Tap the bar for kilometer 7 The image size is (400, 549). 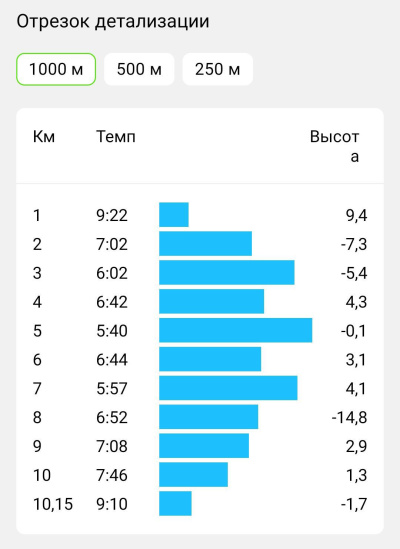pyautogui.click(x=228, y=388)
